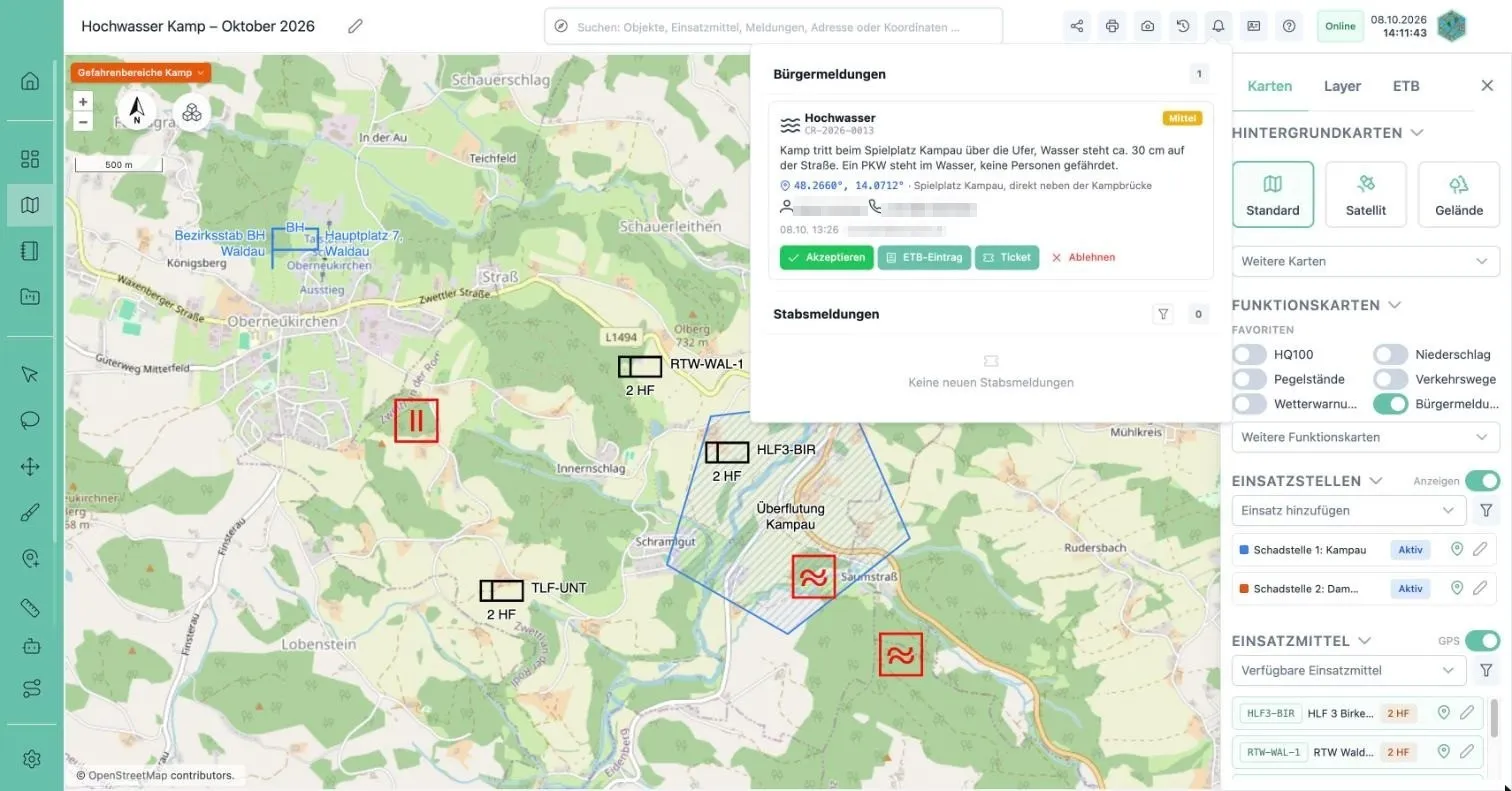Open the dashboard grid icon in sidebar
Image resolution: width=1512 pixels, height=791 pixels.
[x=30, y=159]
